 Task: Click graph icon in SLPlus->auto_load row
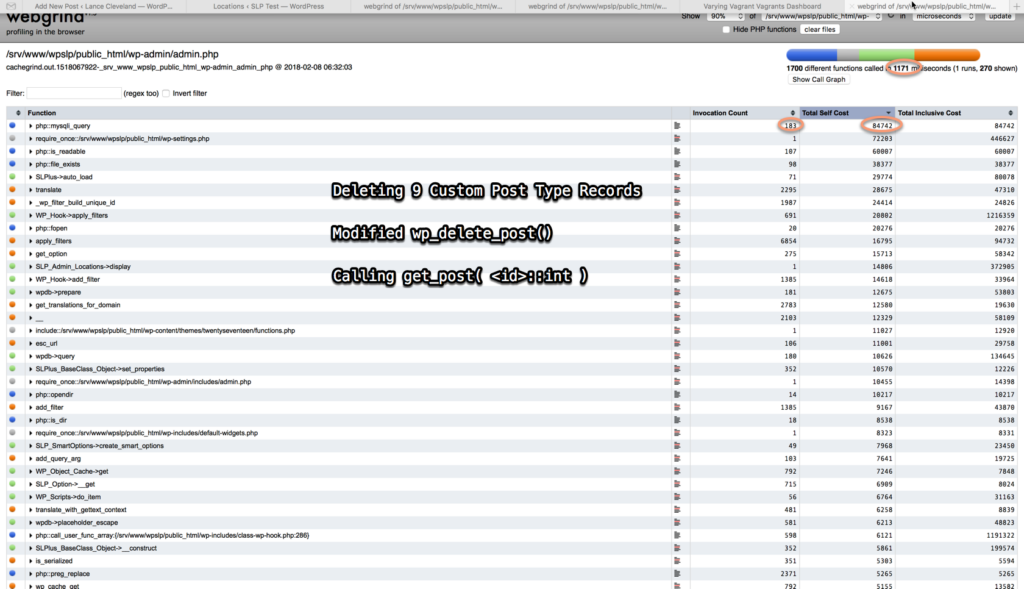click(x=677, y=177)
